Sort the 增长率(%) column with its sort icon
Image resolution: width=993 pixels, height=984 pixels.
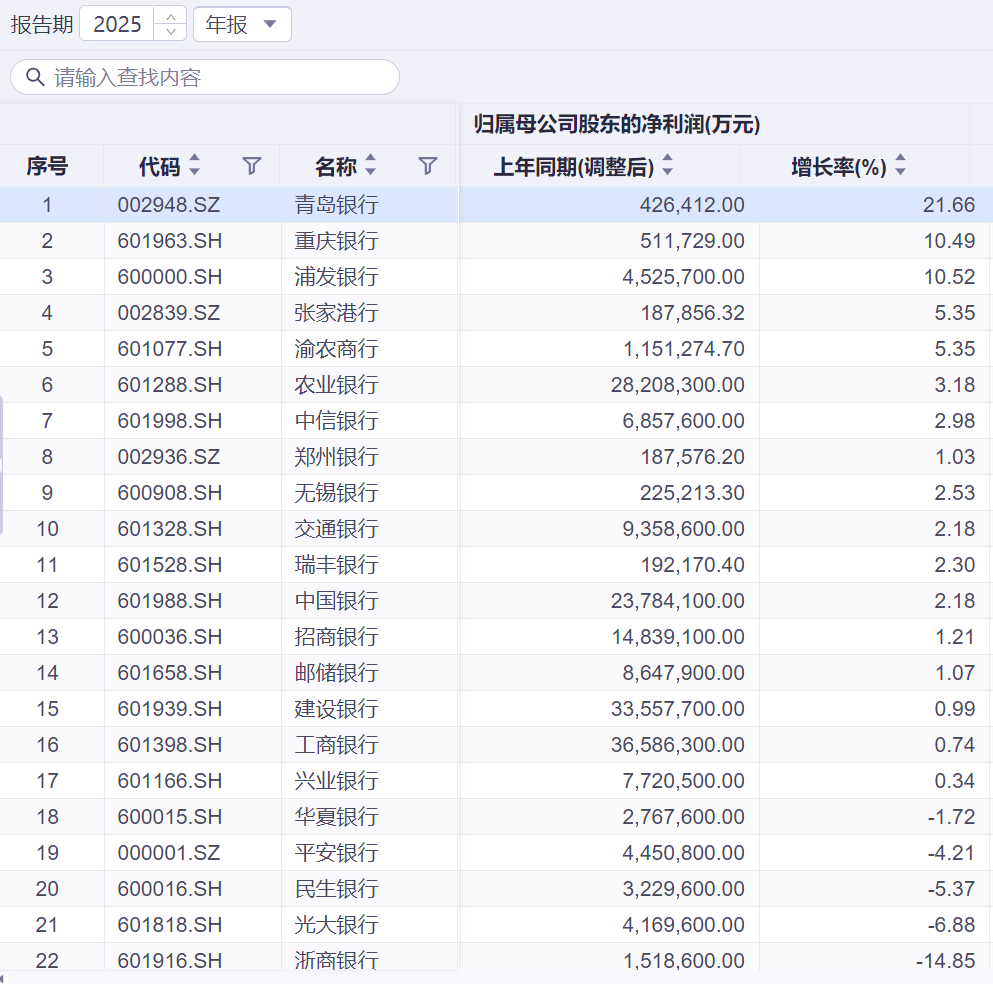pyautogui.click(x=900, y=166)
